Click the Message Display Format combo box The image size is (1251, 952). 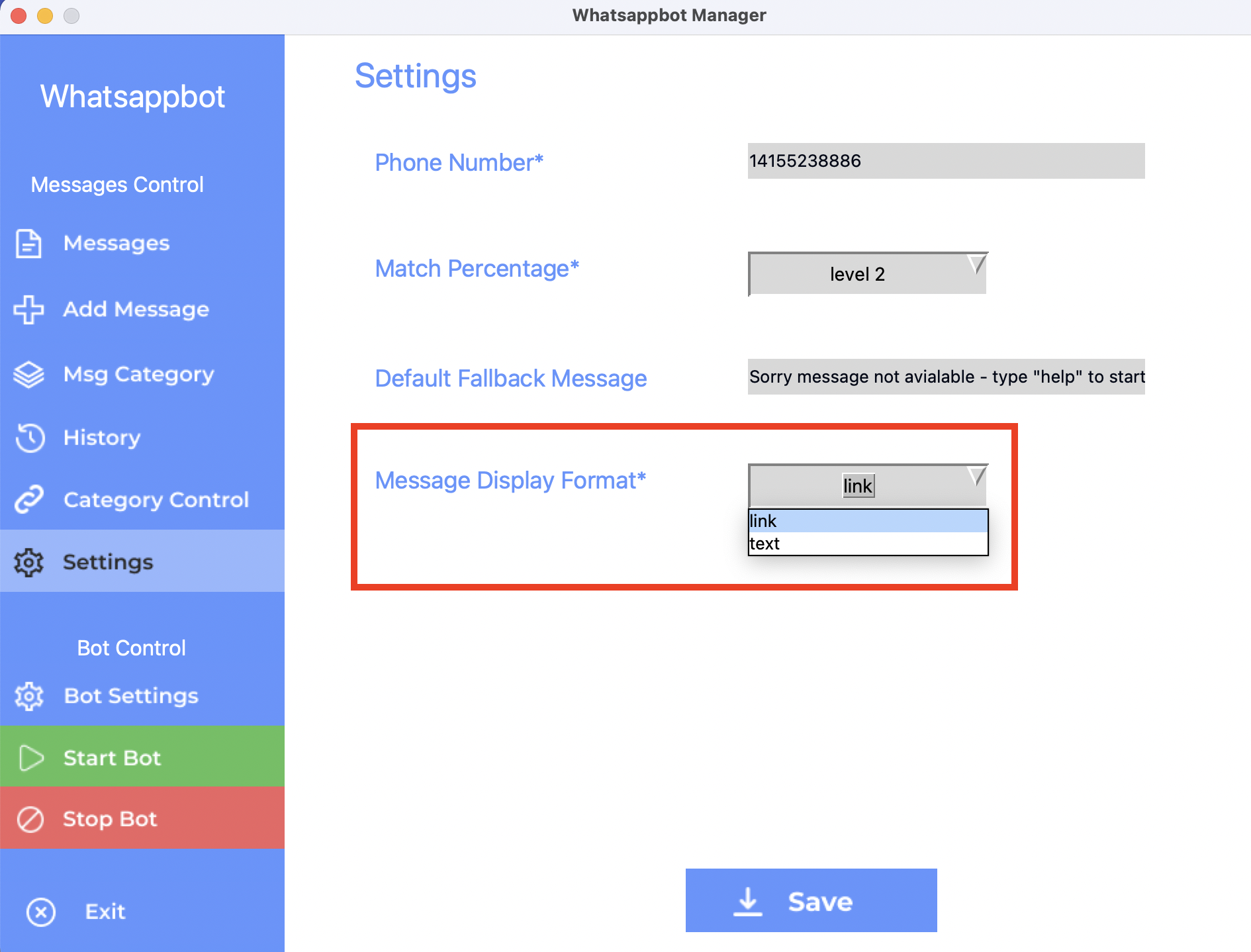click(x=868, y=485)
